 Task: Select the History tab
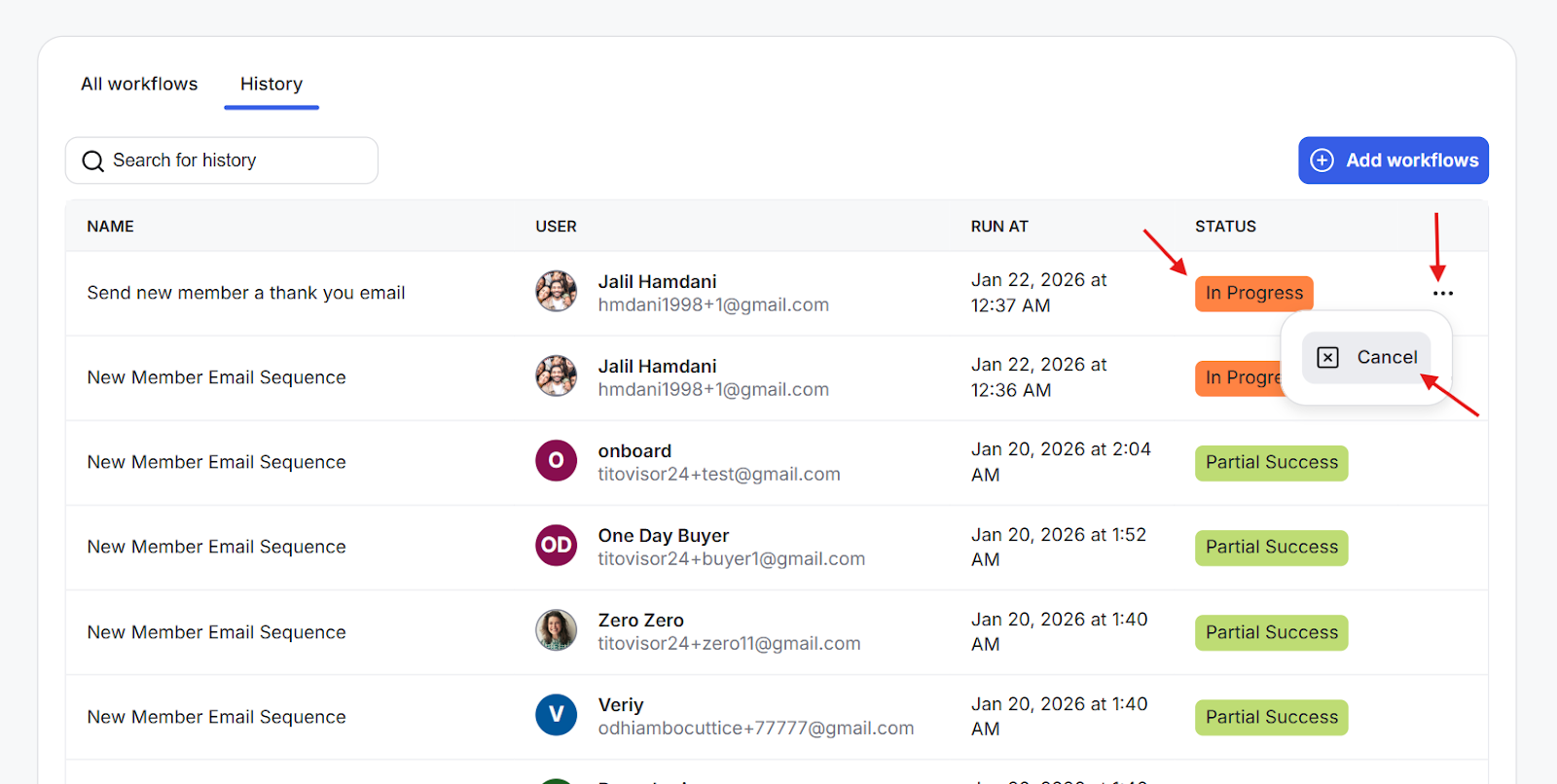(x=272, y=84)
